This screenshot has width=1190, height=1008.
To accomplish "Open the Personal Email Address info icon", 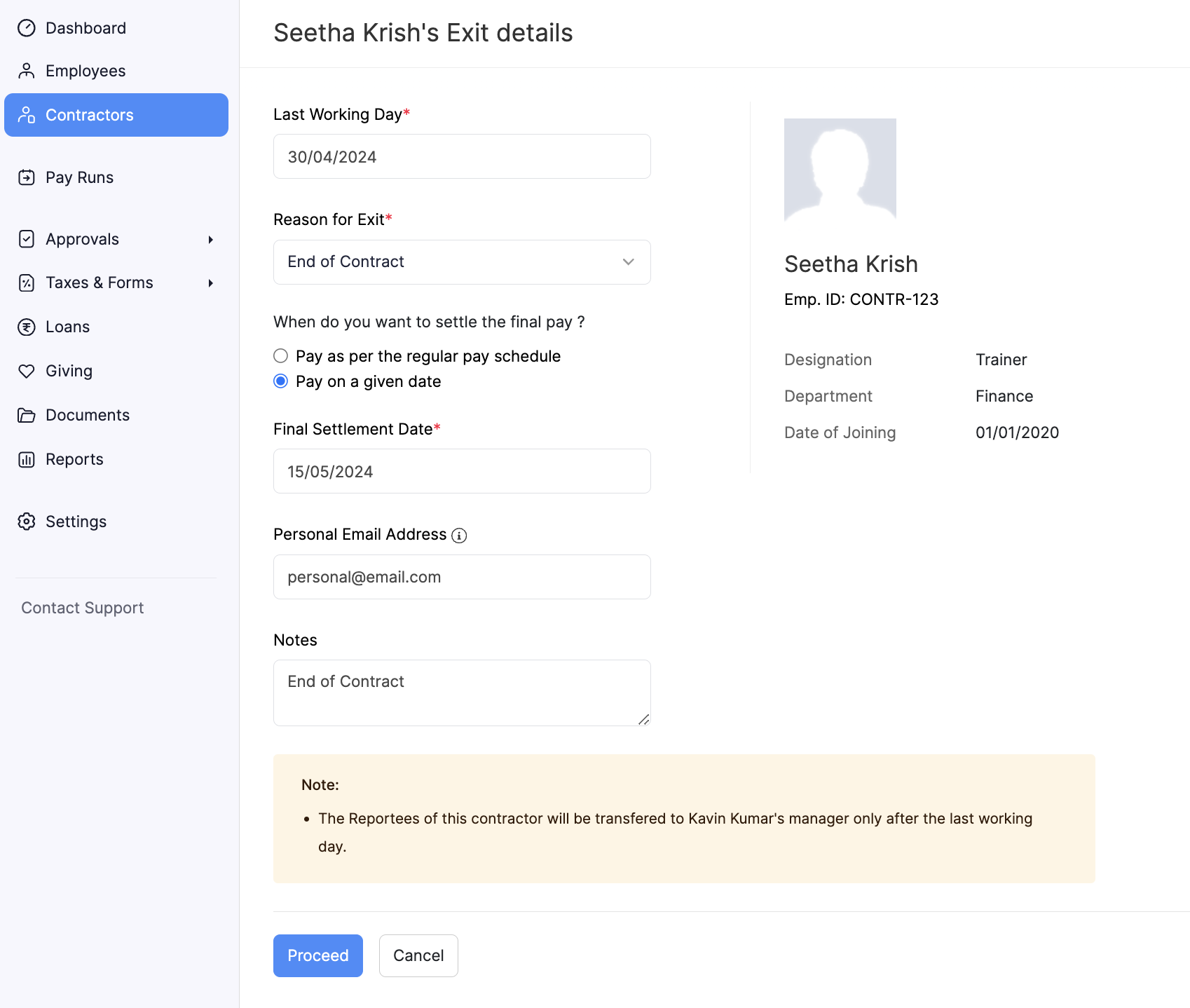I will point(458,535).
